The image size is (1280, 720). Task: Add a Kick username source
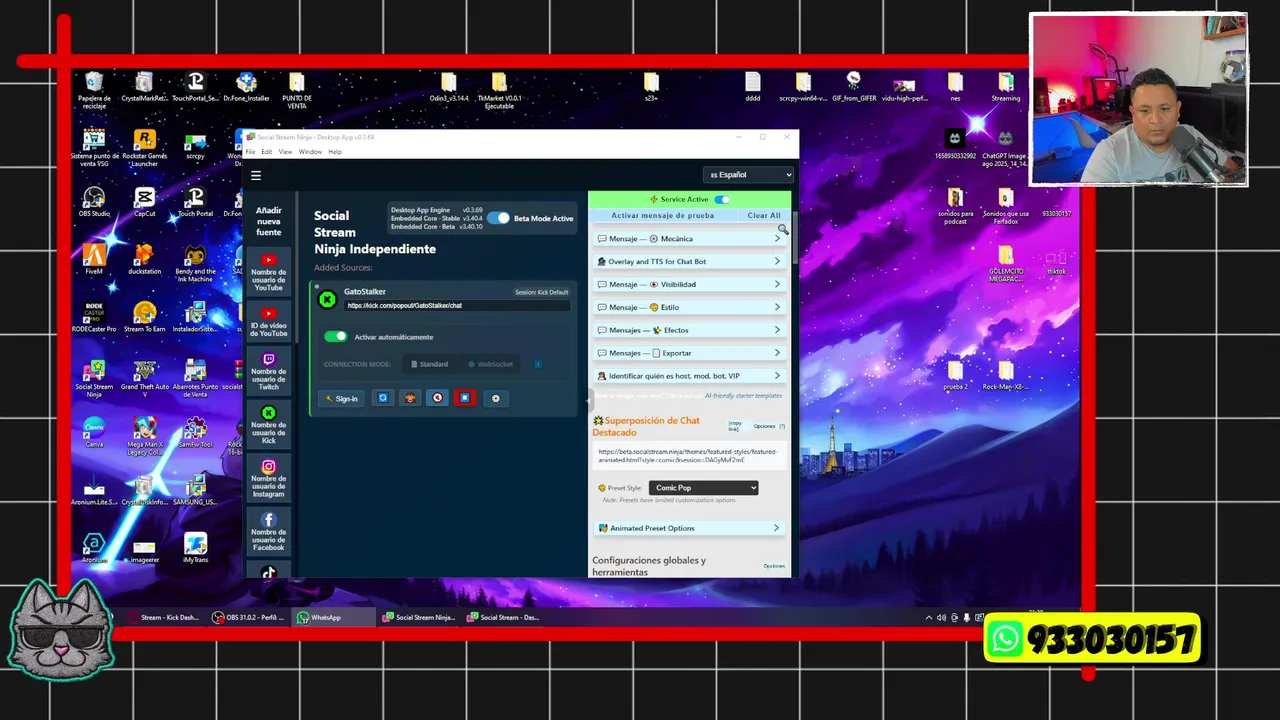pyautogui.click(x=268, y=424)
